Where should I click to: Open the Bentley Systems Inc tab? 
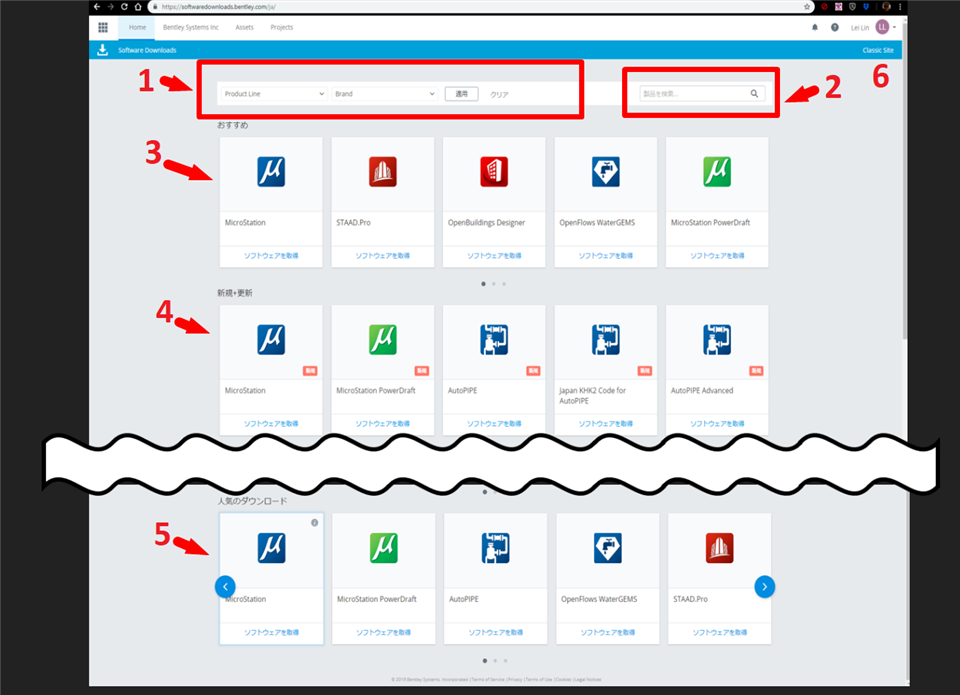tap(190, 28)
